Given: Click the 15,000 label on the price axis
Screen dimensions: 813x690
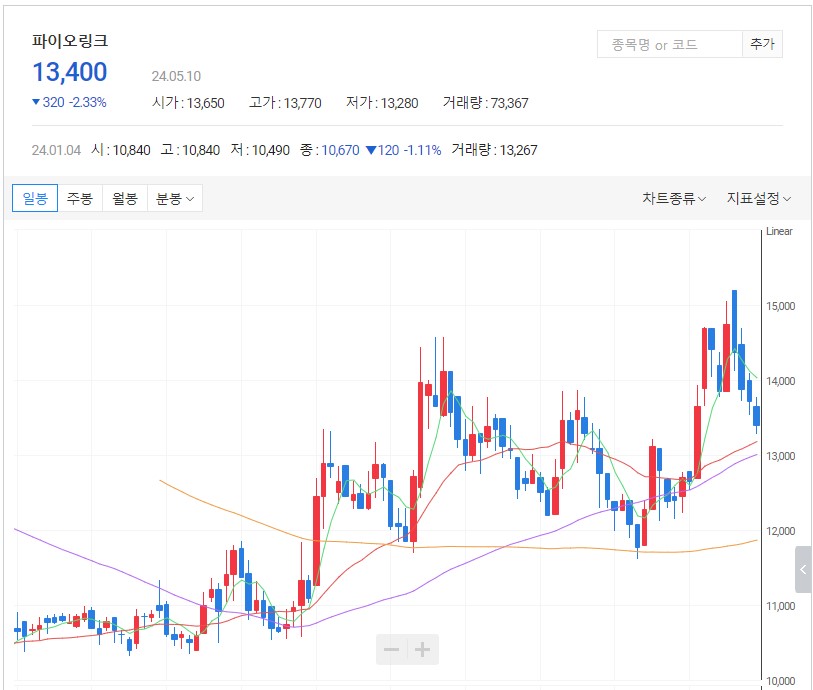Looking at the screenshot, I should [x=780, y=306].
